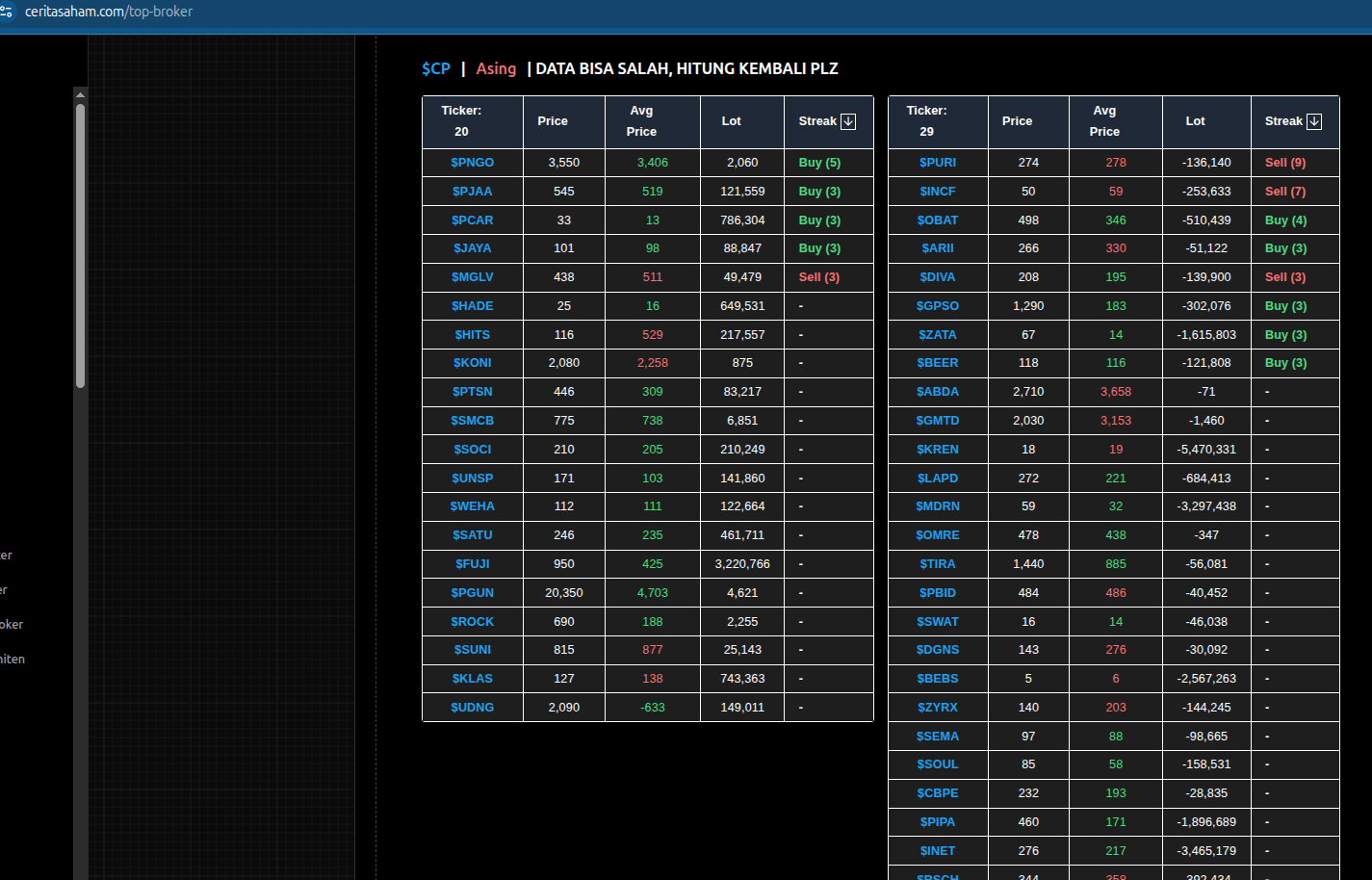Click the Streak sort arrow in left table

tap(848, 121)
